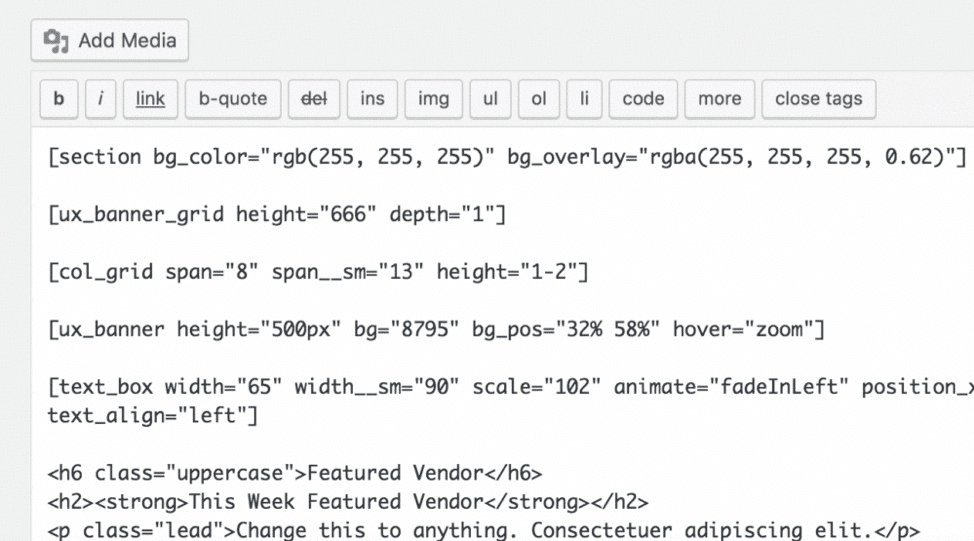Click the text_box width shortcode line

511,401
